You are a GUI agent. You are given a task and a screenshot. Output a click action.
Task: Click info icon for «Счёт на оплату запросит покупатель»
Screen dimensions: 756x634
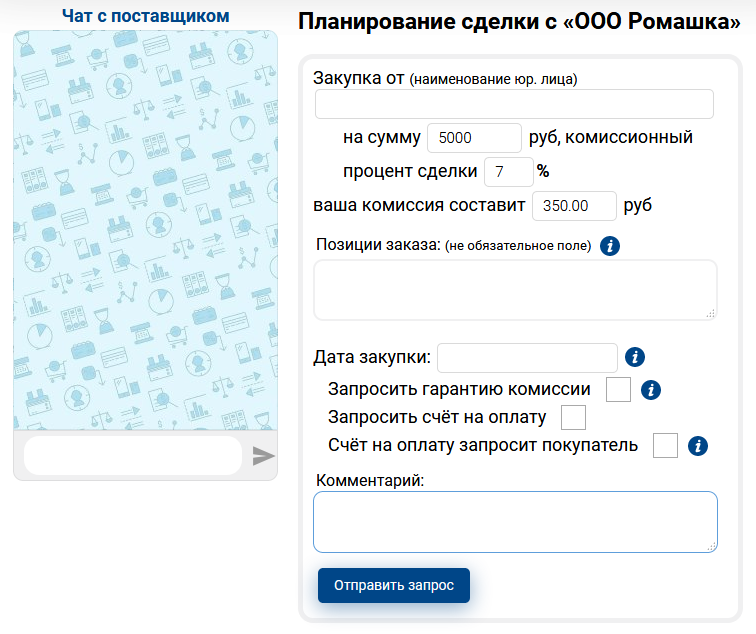point(698,446)
